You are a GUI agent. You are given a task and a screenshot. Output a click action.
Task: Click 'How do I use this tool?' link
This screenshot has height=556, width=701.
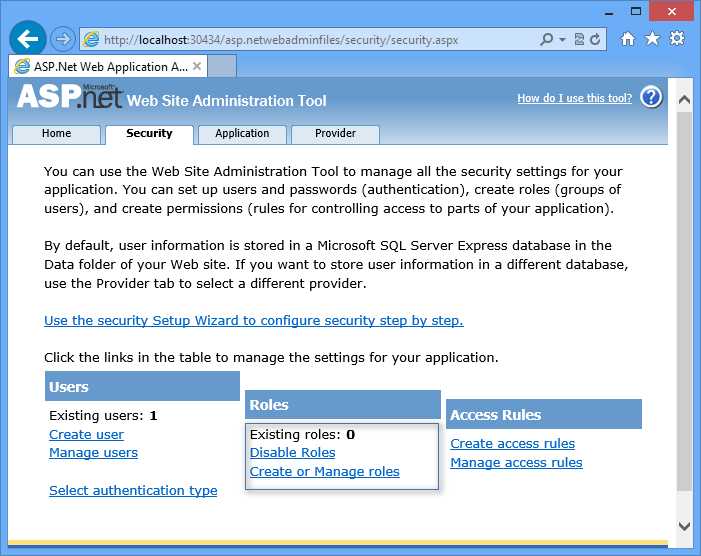pos(574,98)
